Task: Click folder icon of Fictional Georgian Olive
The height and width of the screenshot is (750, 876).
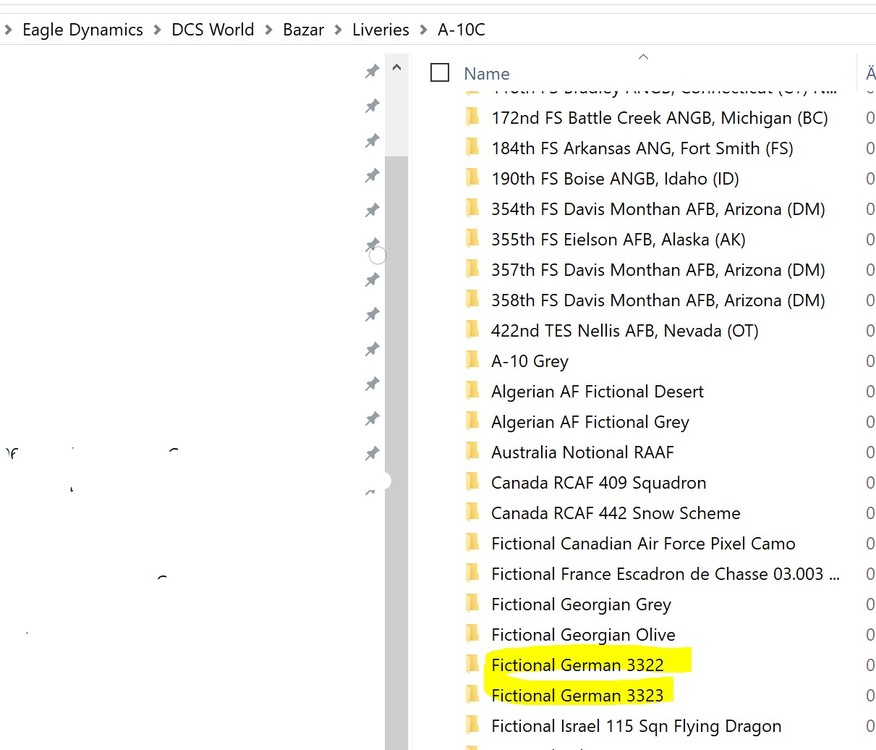Action: click(472, 634)
